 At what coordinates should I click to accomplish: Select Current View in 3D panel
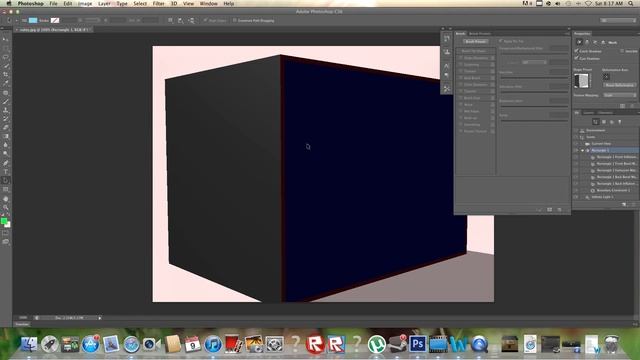[601, 144]
